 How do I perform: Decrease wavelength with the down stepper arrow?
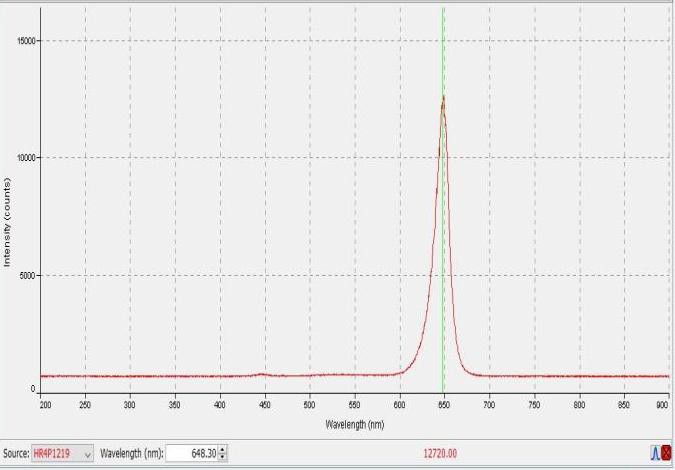pyautogui.click(x=222, y=457)
